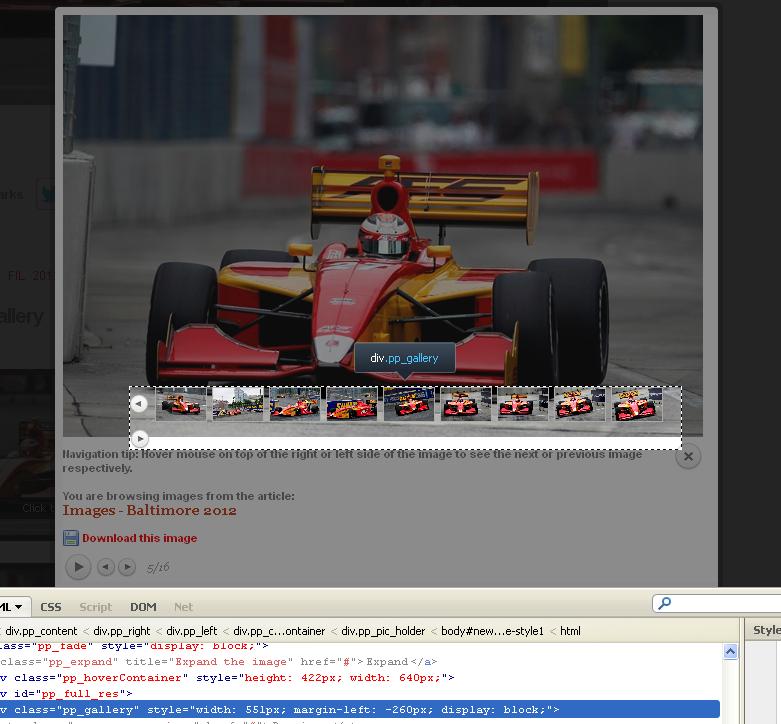Screen dimensions: 781x724
Task: Select div.pp_pic_holder in breadcrumb path
Action: coord(383,631)
